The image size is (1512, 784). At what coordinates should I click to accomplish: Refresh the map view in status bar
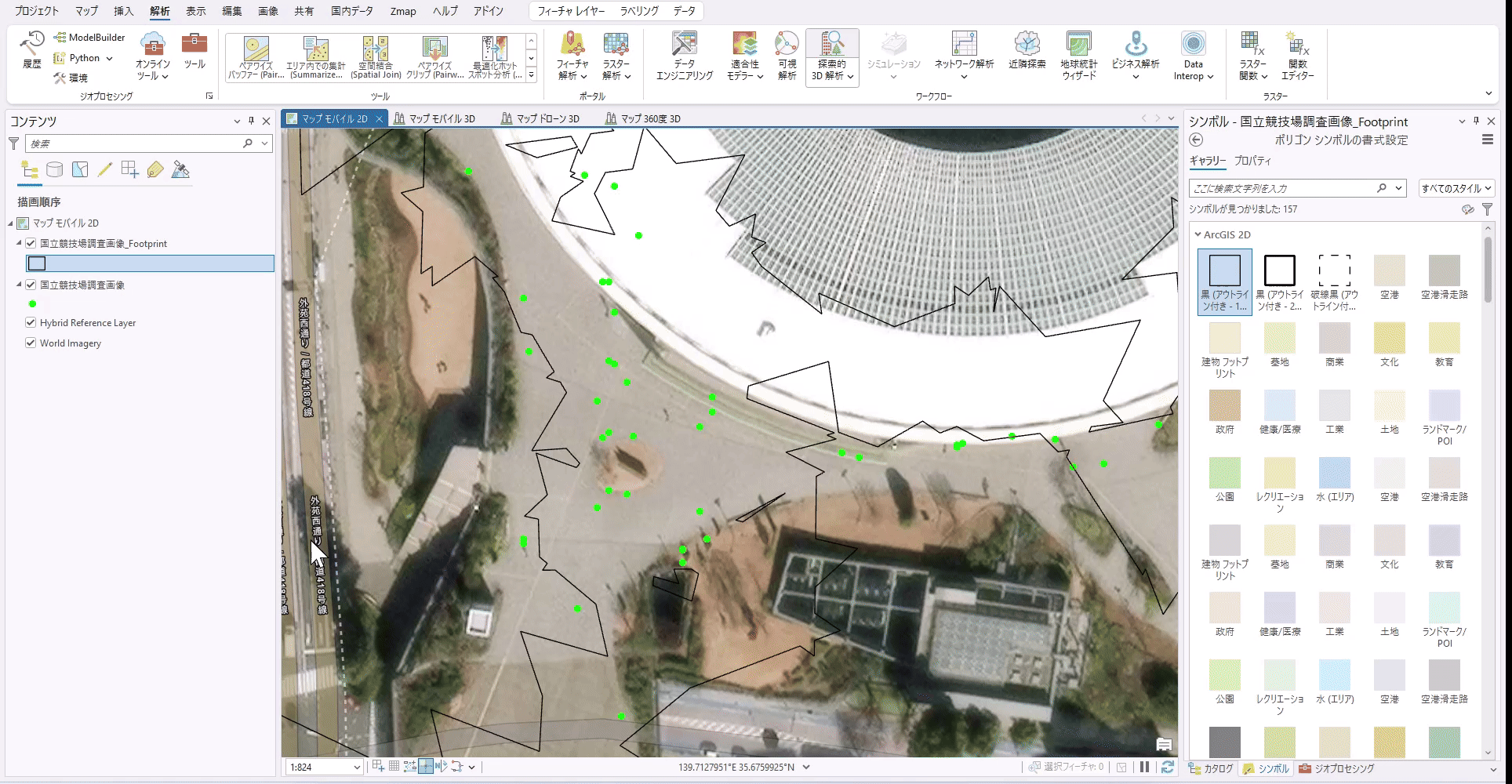click(x=1167, y=767)
